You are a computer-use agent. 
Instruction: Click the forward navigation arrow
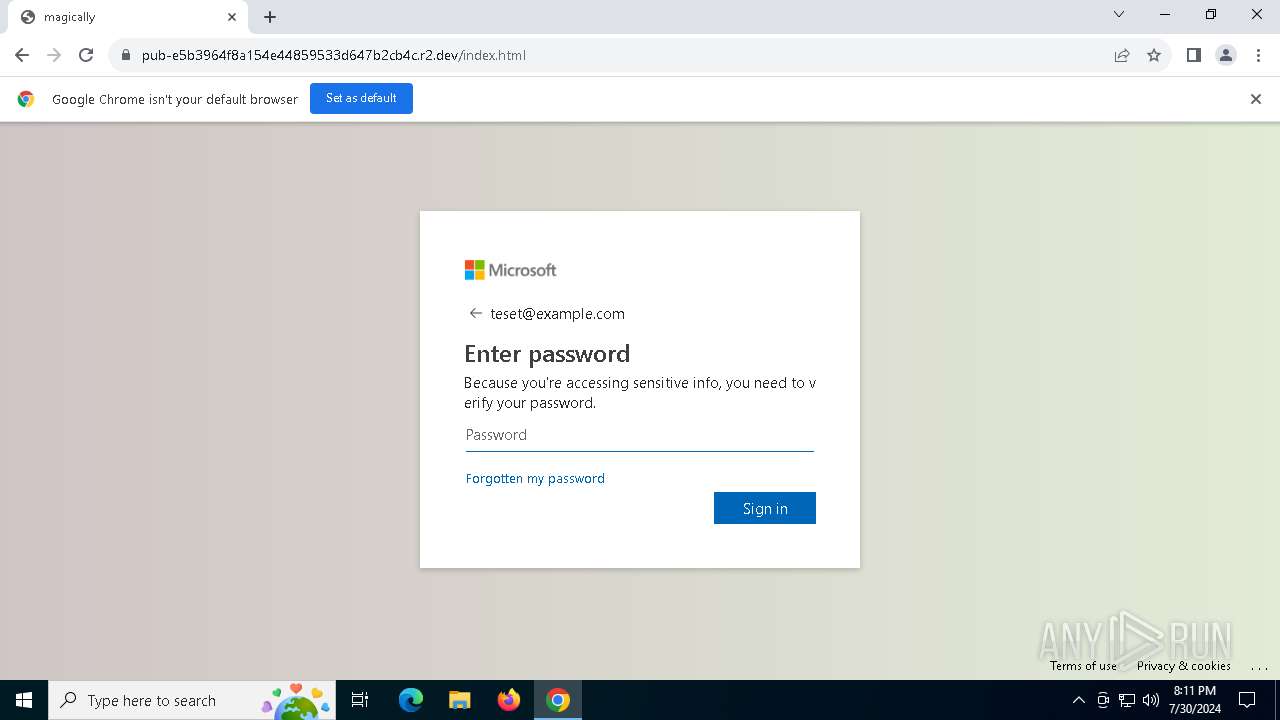pos(54,55)
